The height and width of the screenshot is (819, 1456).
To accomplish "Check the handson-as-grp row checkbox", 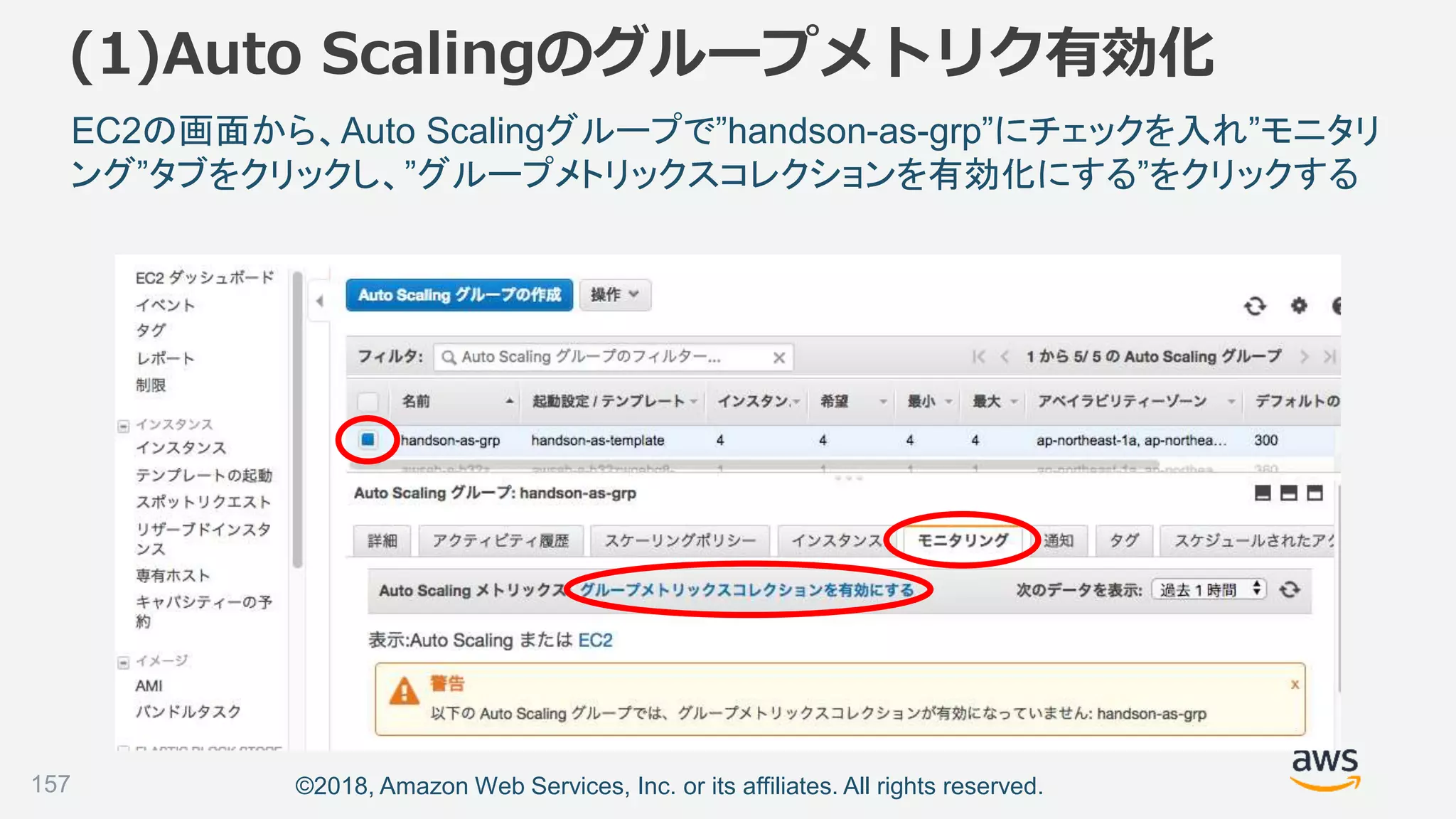I will 368,439.
